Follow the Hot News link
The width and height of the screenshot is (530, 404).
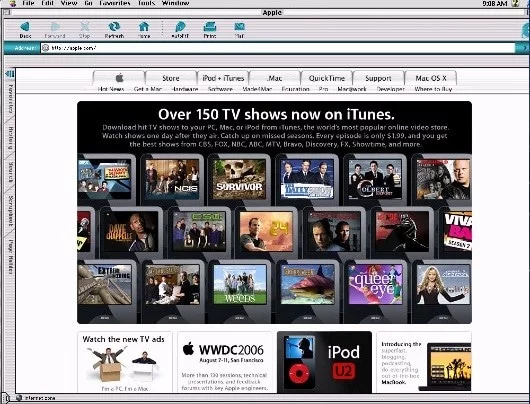(x=111, y=89)
